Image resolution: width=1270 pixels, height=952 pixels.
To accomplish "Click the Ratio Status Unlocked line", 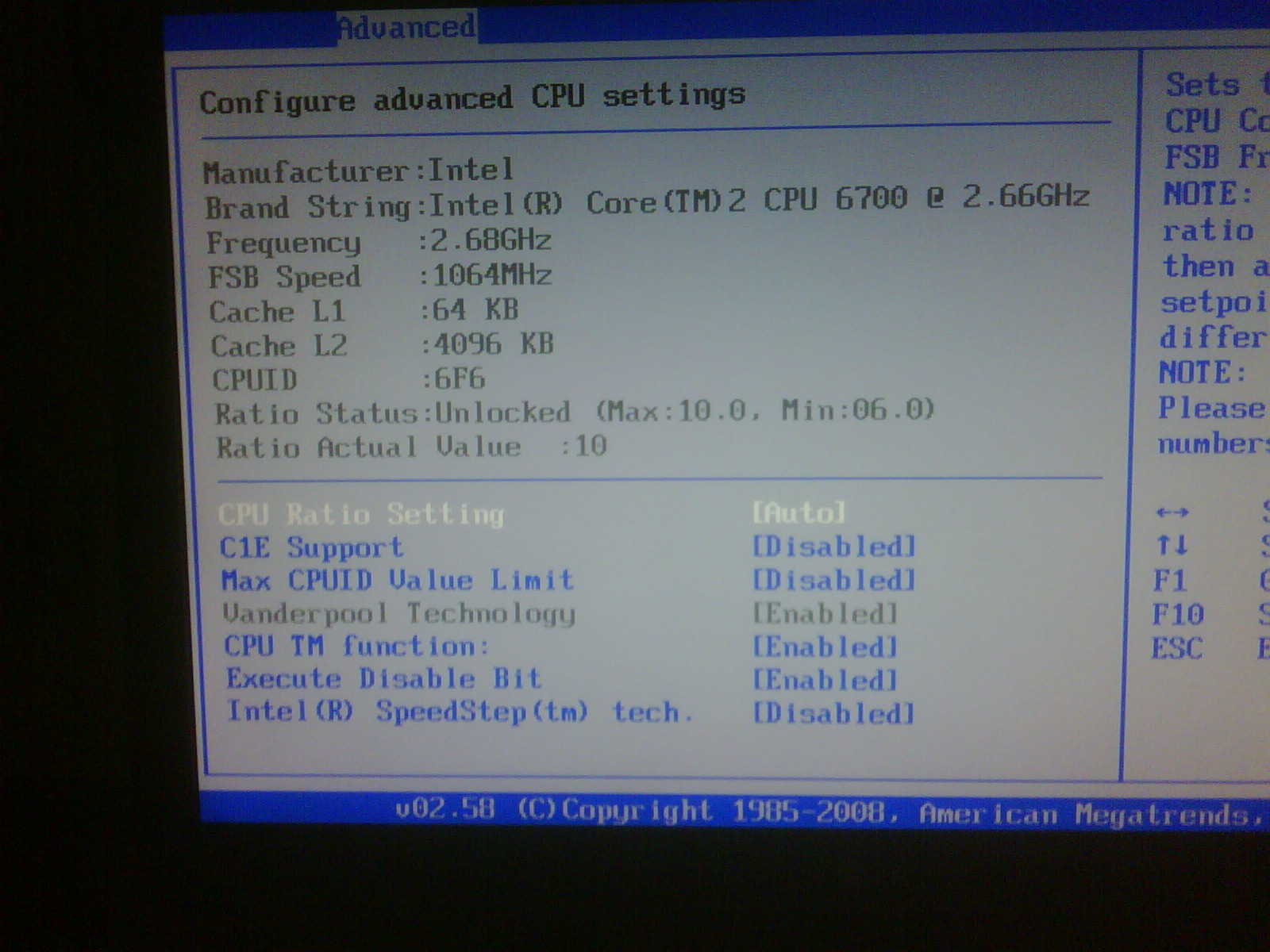I will pos(575,412).
